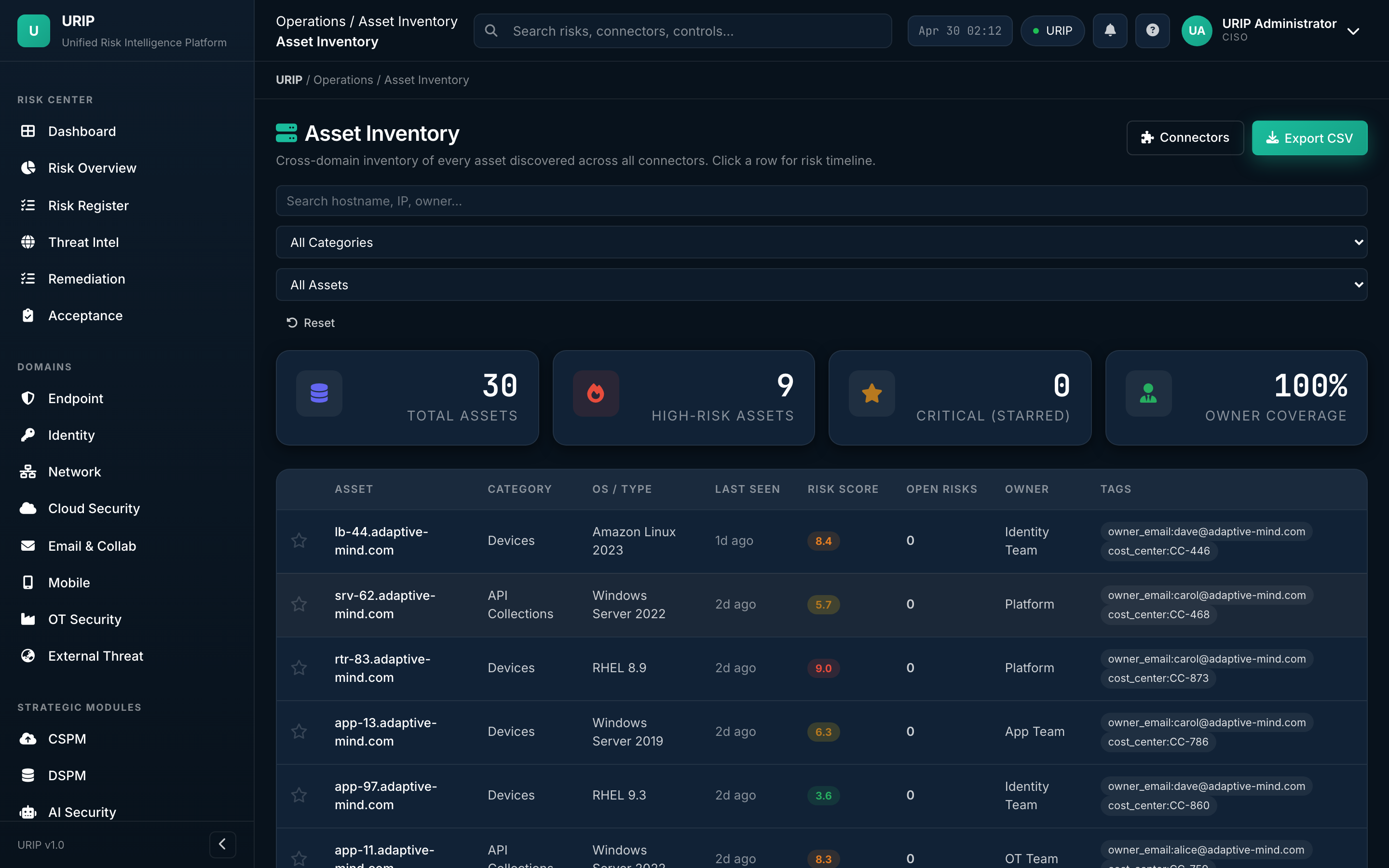Click the URIP tenant status pill
The height and width of the screenshot is (868, 1389).
tap(1052, 30)
